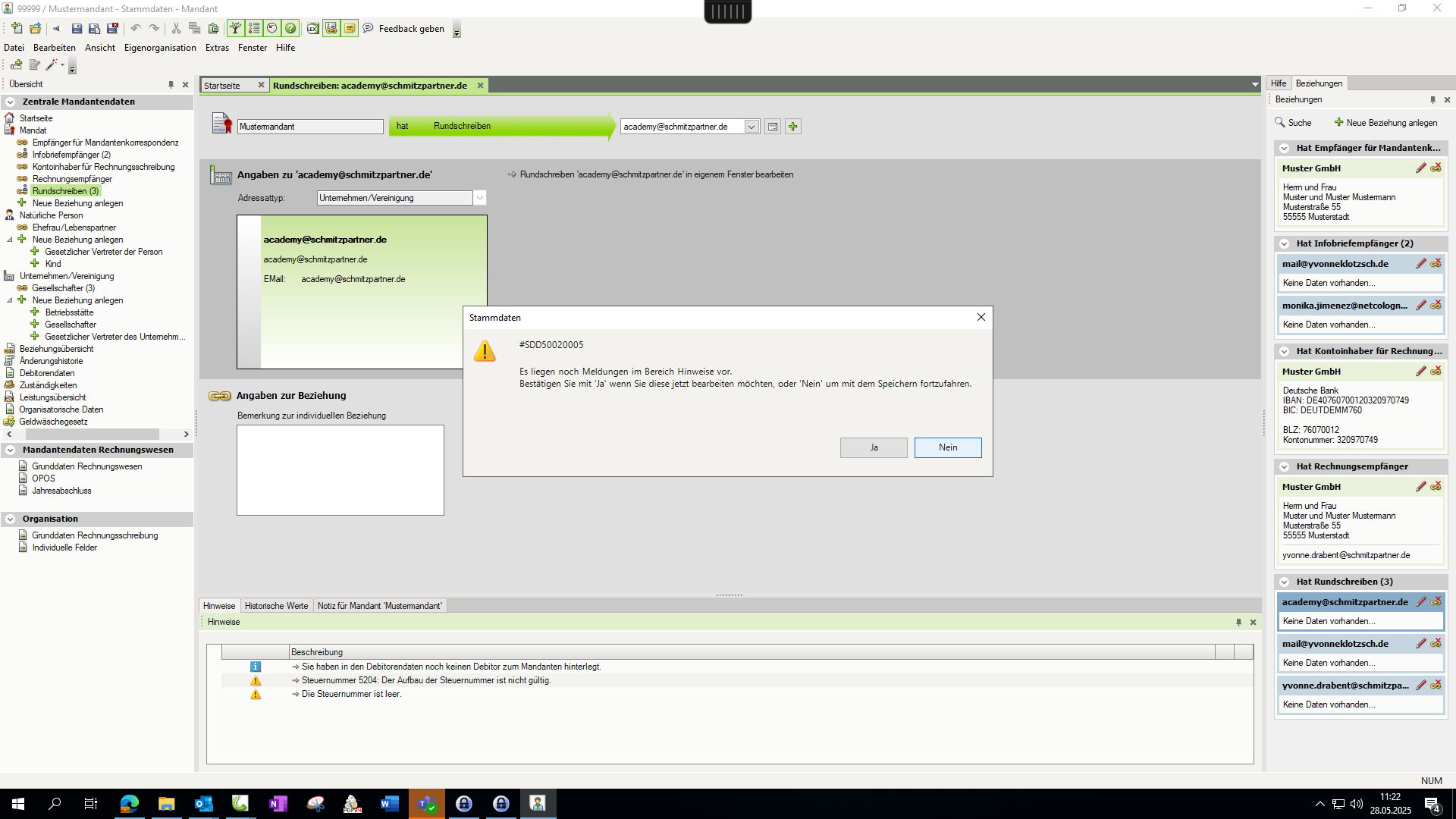Viewport: 1456px width, 819px height.
Task: Toggle the help question-mark panel button
Action: pos(290,29)
